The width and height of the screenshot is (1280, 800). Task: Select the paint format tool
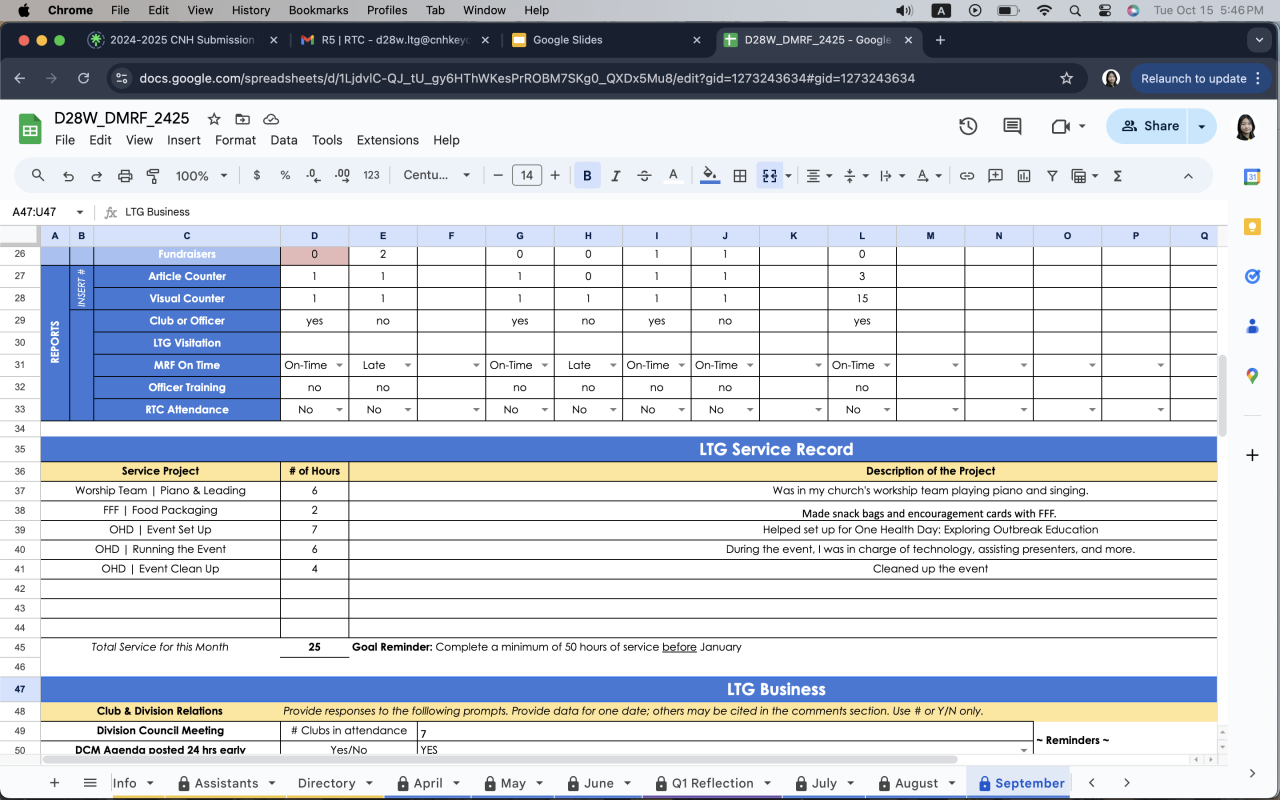153,175
